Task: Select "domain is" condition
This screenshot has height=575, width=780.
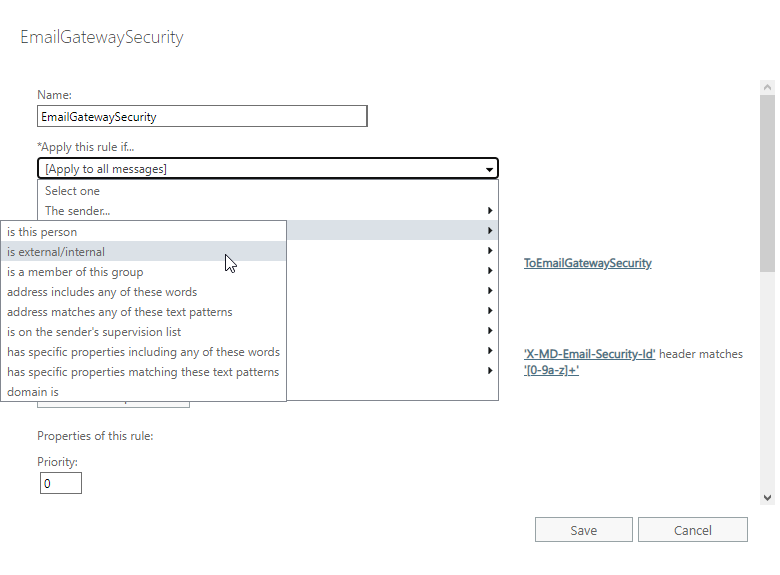Action: coord(33,392)
